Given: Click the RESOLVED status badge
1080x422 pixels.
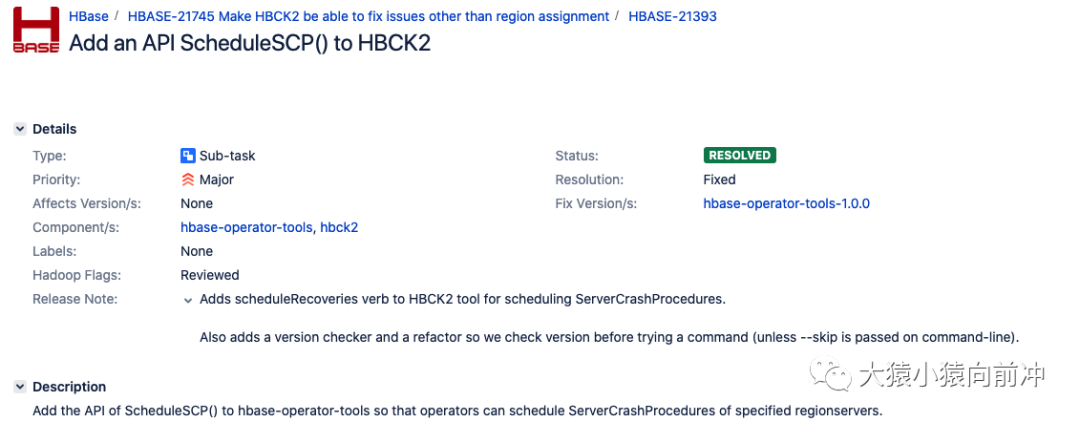Looking at the screenshot, I should [739, 155].
